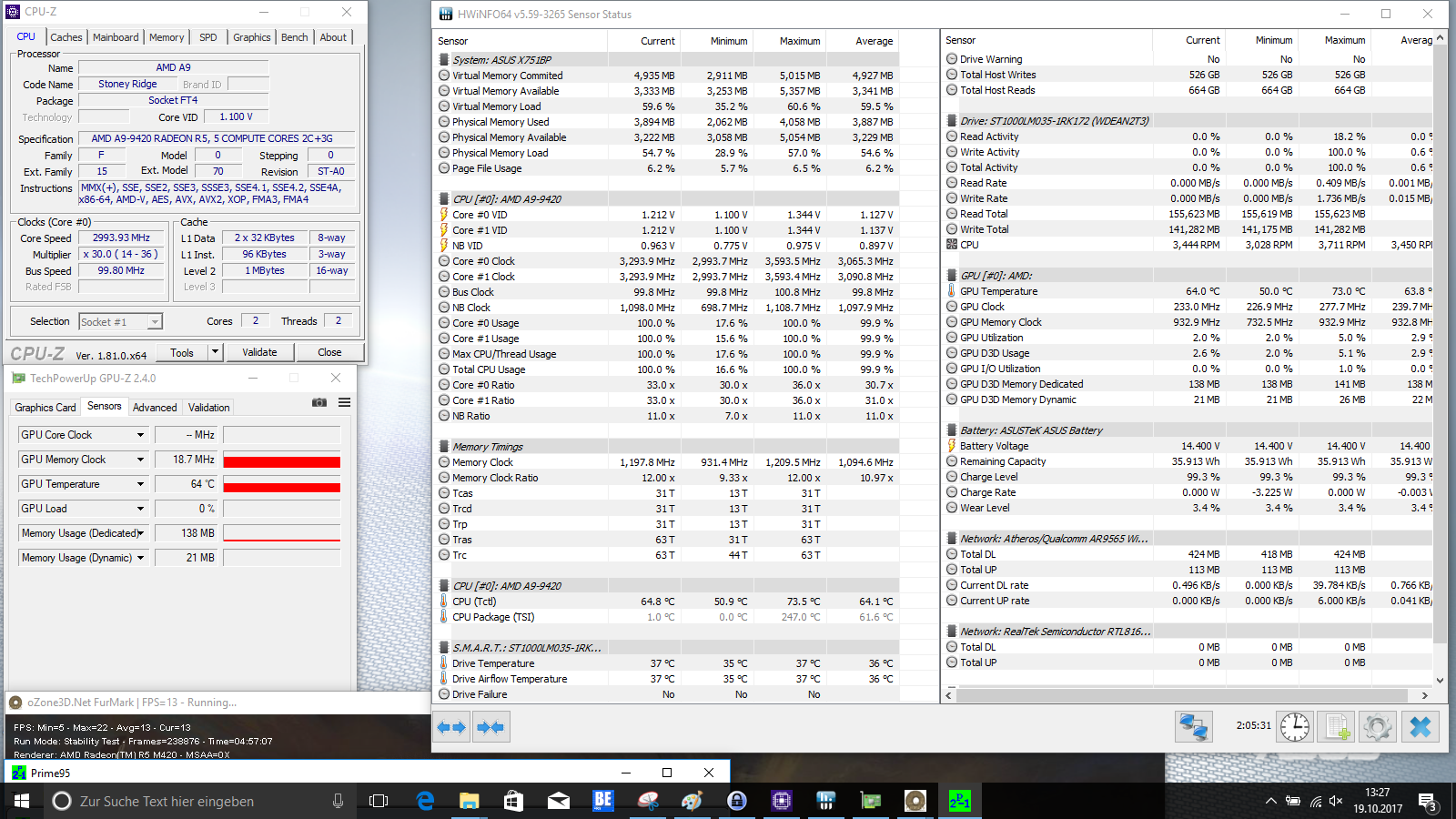Select the Total CPU Usage sensor row
Screen dimensions: 1456x819
[x=667, y=369]
